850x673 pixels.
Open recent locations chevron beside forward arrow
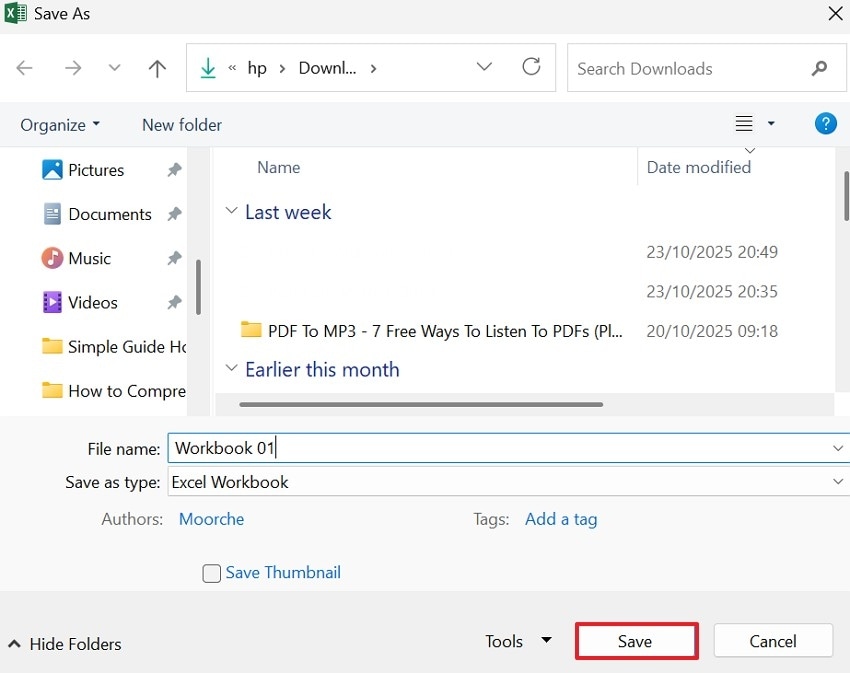pos(114,68)
